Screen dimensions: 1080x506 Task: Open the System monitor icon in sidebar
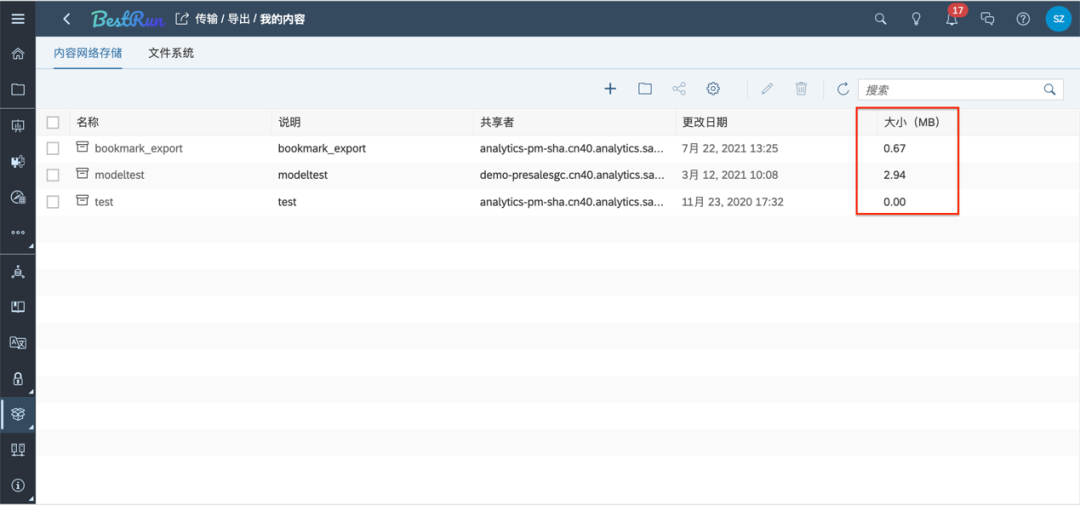(x=18, y=450)
